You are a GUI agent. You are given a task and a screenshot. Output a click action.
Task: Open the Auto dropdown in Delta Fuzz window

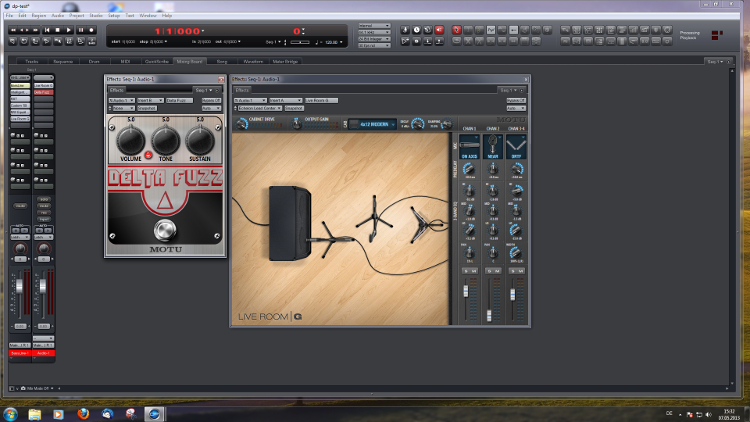pyautogui.click(x=211, y=108)
